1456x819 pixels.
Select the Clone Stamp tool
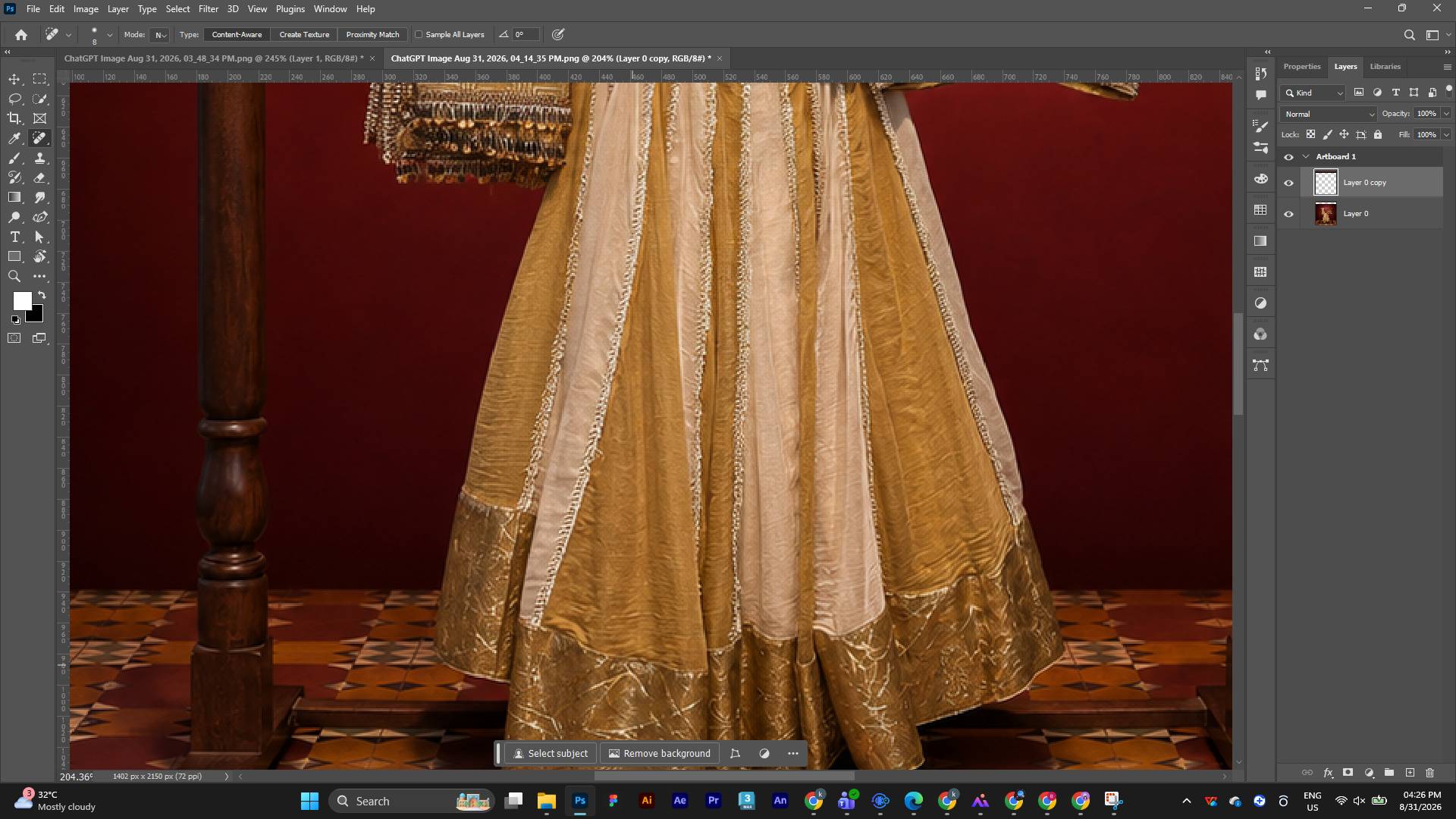[x=40, y=158]
